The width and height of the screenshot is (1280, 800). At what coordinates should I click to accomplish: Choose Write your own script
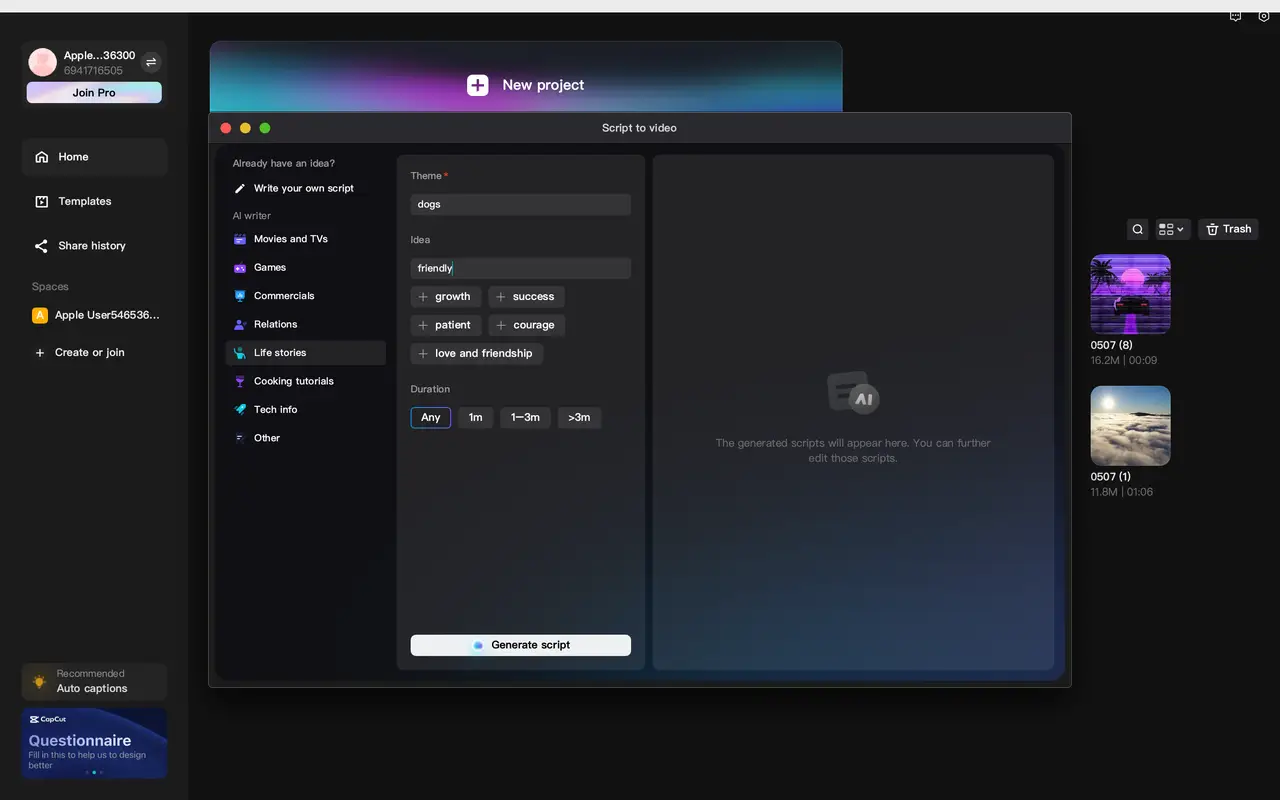(305, 188)
